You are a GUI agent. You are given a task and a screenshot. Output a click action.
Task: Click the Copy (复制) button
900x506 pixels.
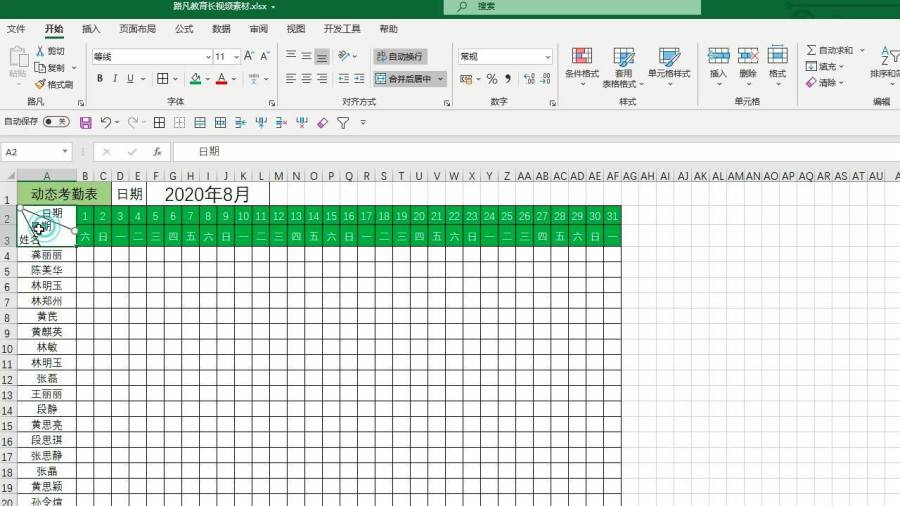coord(50,68)
